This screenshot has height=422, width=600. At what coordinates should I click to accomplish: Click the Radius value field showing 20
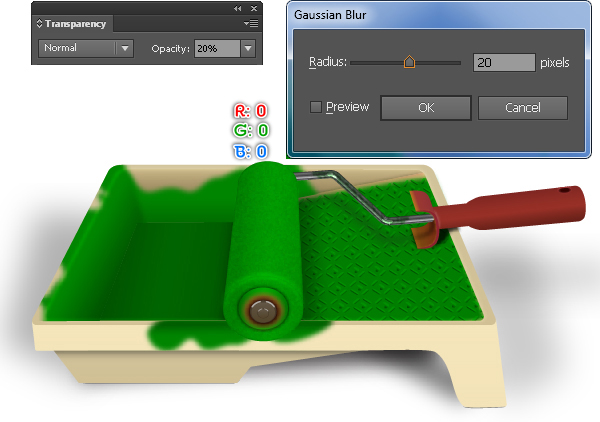pos(504,62)
